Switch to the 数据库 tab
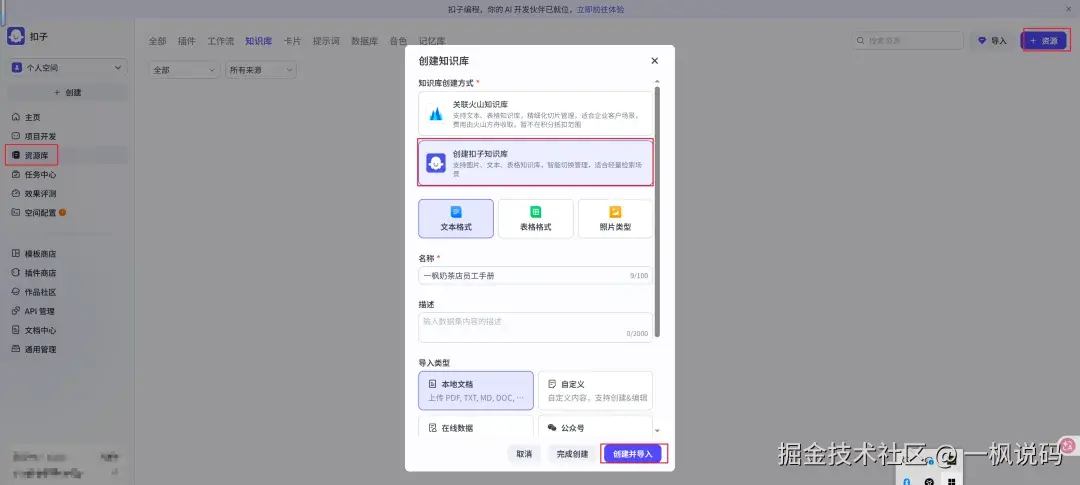Viewport: 1080px width, 485px height. point(364,41)
